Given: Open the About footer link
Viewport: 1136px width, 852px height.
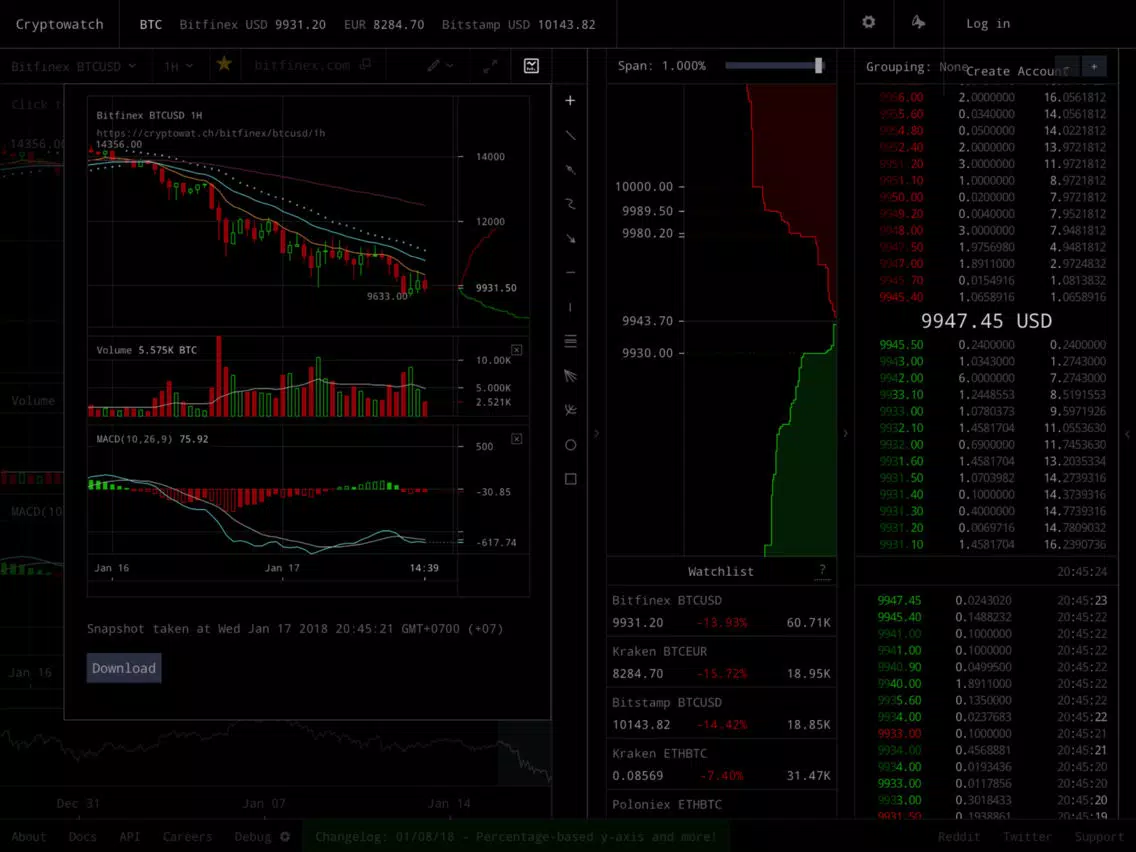Looking at the screenshot, I should pos(29,837).
